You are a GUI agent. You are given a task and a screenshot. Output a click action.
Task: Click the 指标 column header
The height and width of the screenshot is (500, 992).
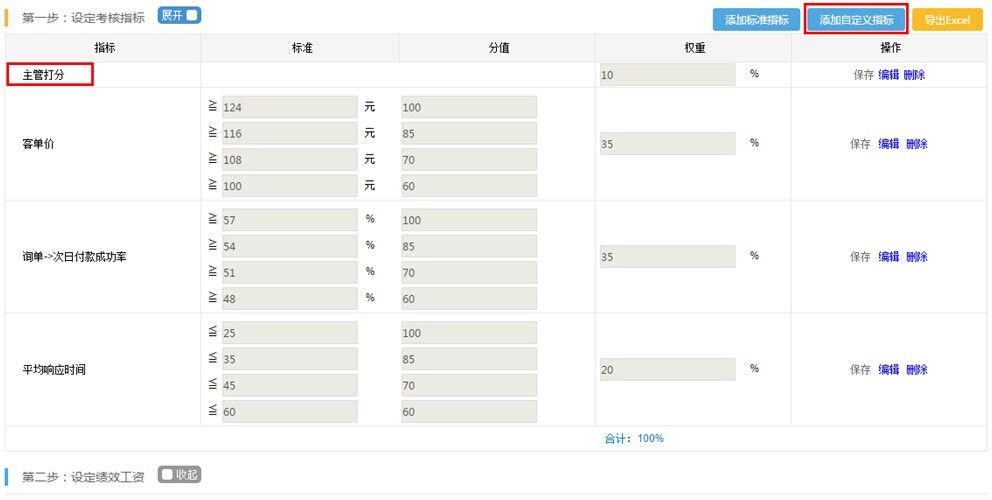coord(104,48)
